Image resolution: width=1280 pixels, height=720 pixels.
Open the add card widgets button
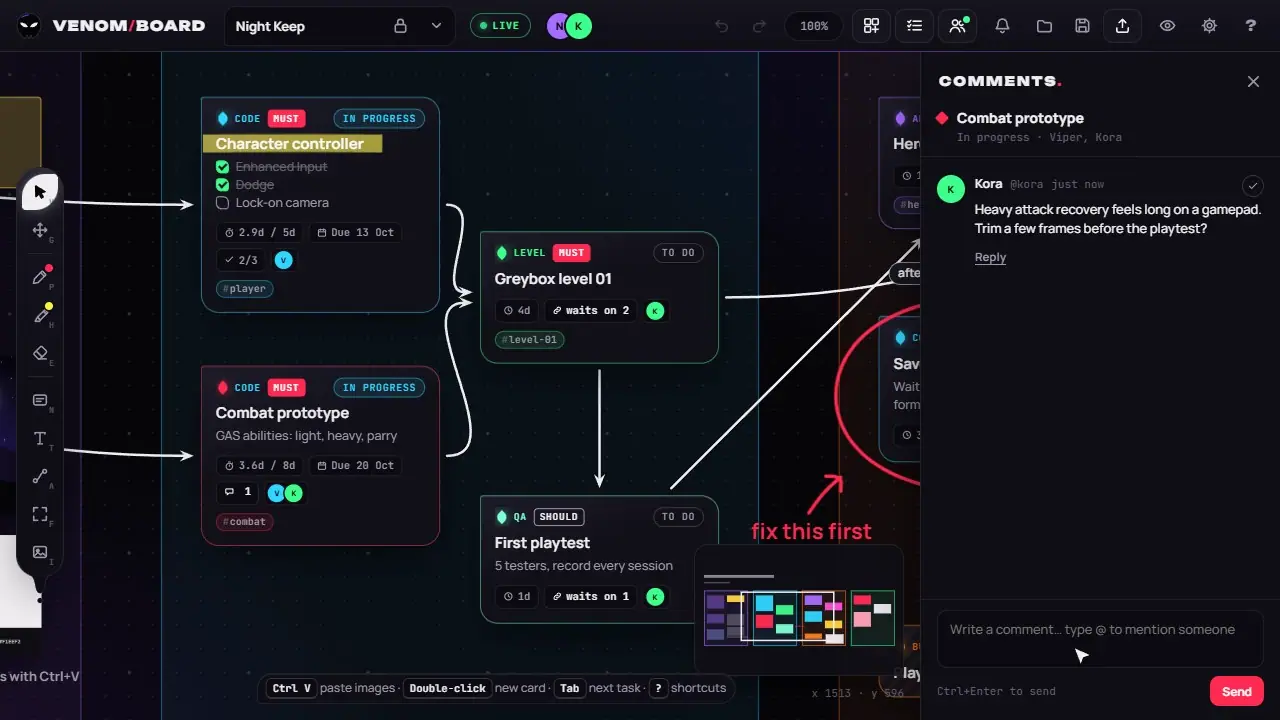pos(871,26)
